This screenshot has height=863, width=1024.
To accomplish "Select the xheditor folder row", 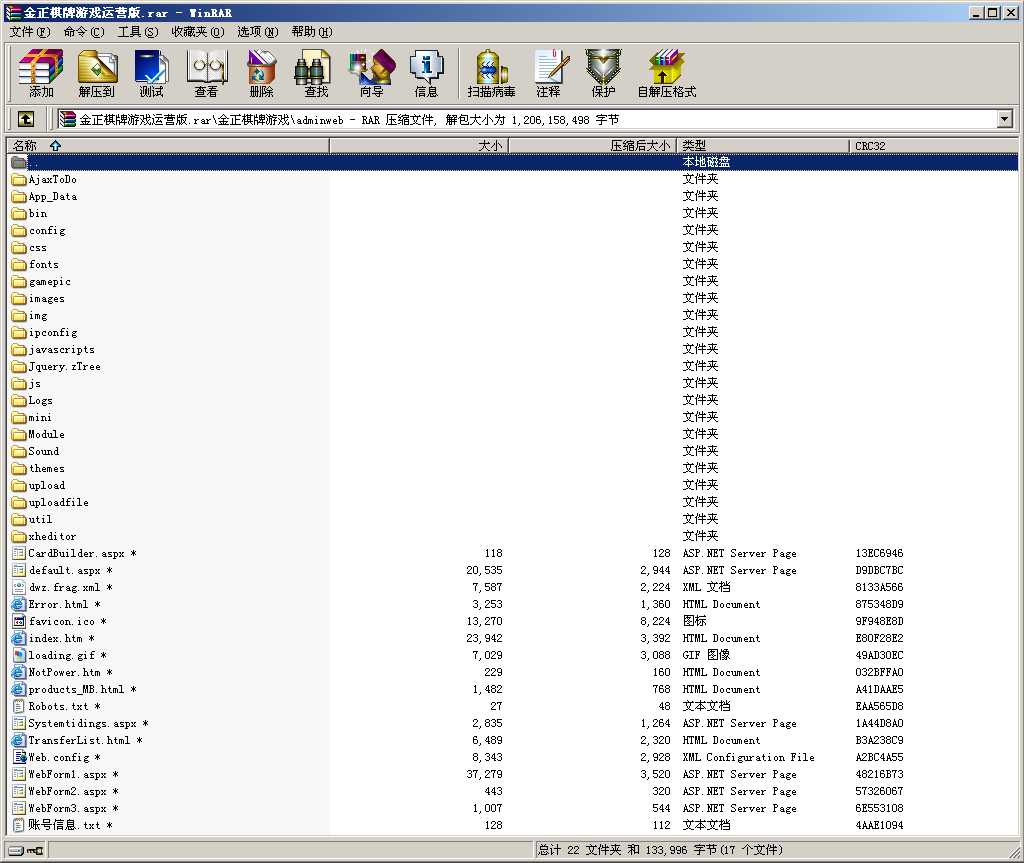I will click(513, 536).
